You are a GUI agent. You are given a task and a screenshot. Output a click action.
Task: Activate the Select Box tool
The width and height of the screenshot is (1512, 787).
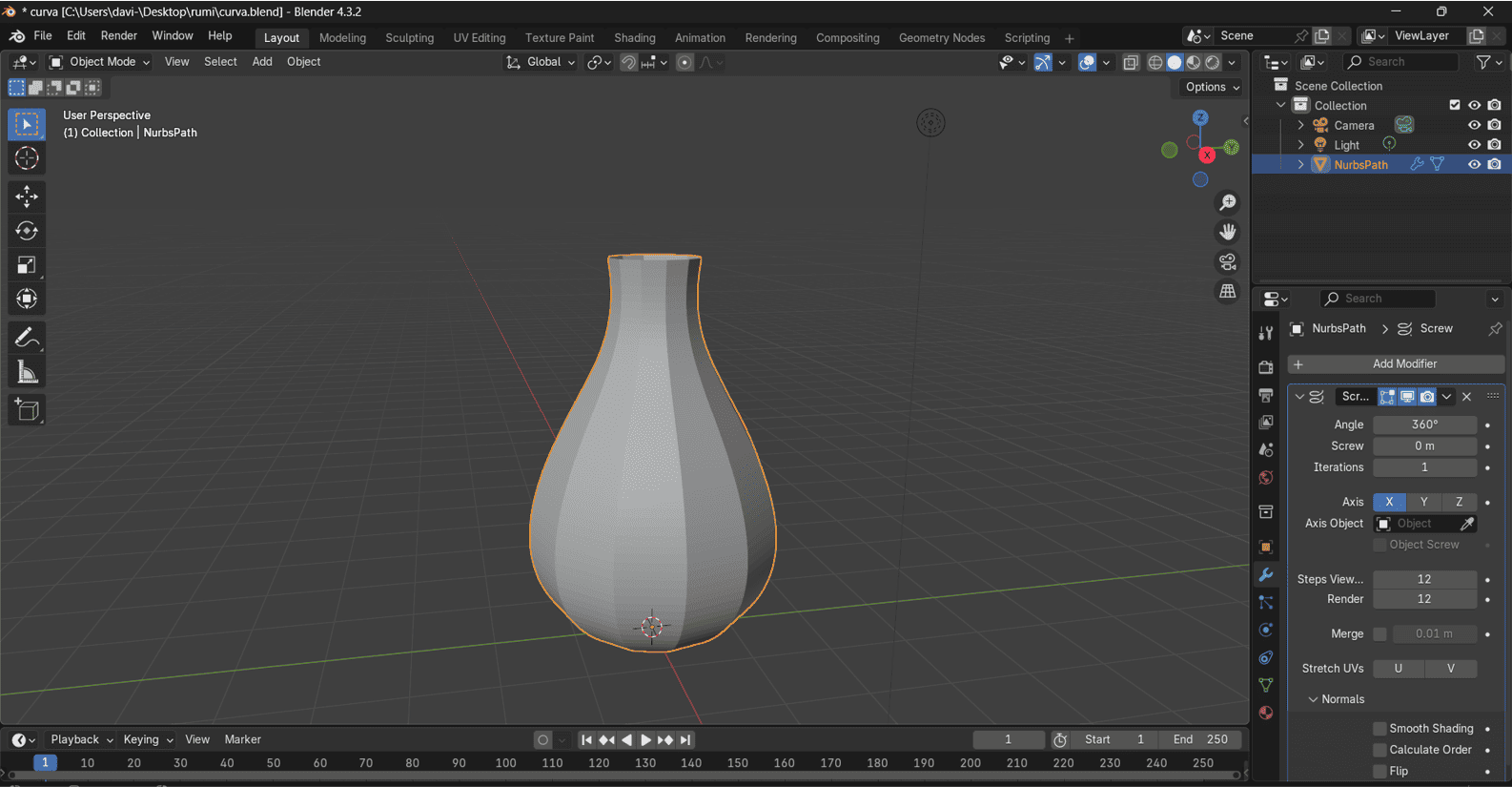[x=27, y=124]
